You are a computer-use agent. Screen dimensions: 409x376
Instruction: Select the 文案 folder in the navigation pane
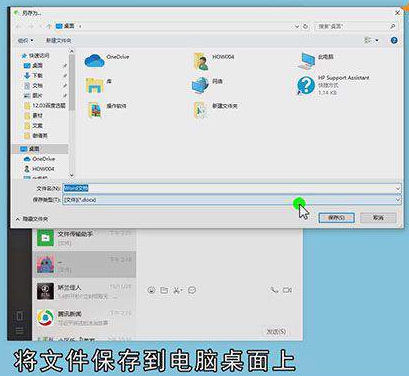click(33, 126)
